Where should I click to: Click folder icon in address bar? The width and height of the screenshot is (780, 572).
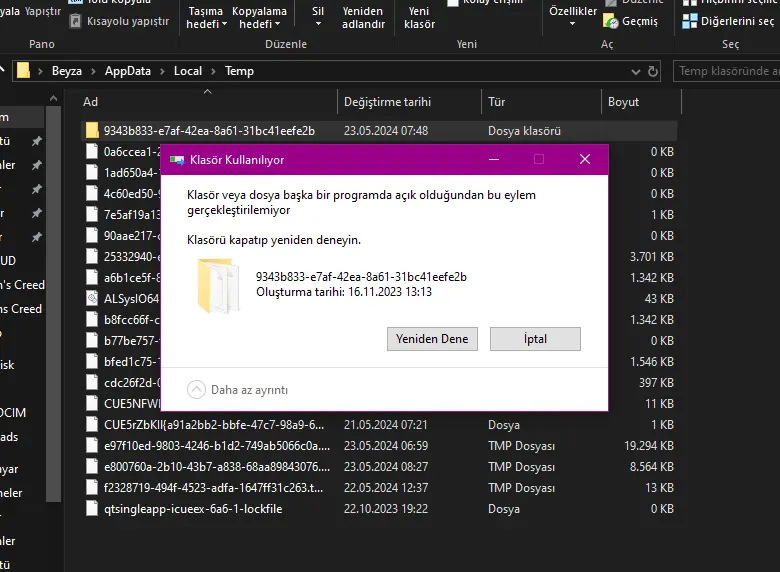pyautogui.click(x=23, y=71)
